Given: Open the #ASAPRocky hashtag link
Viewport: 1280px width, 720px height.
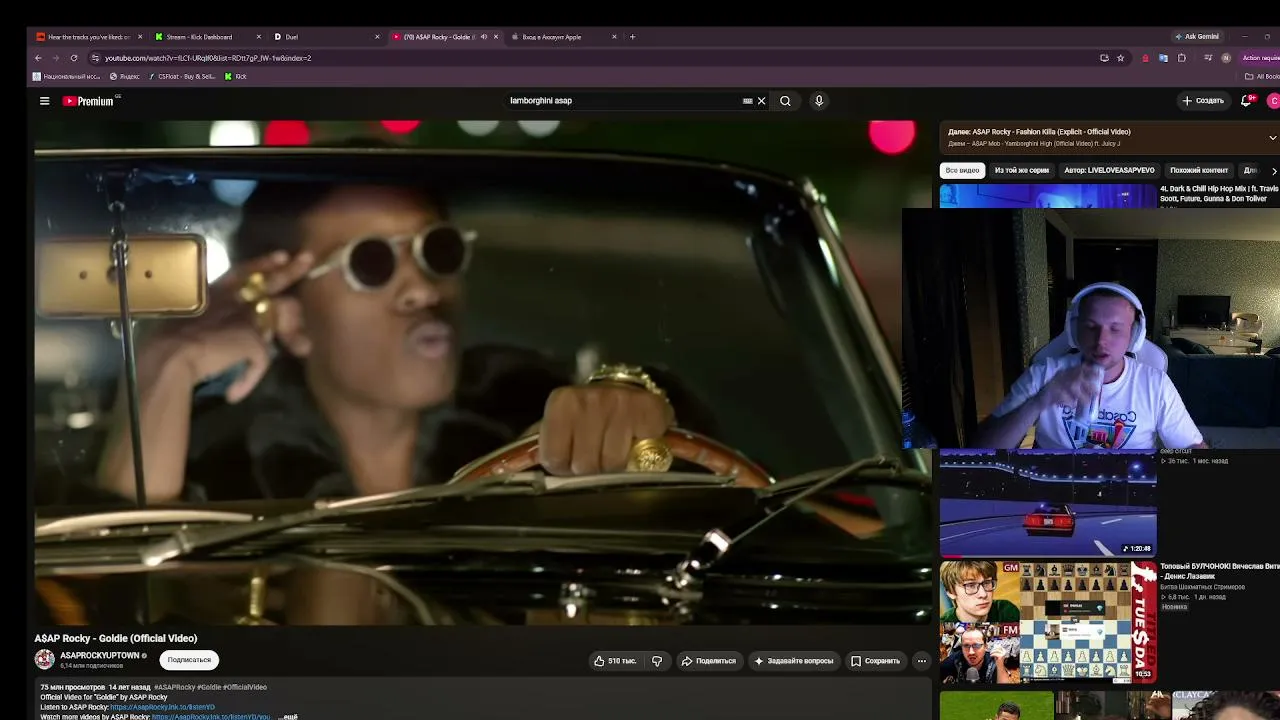Looking at the screenshot, I should [174, 687].
